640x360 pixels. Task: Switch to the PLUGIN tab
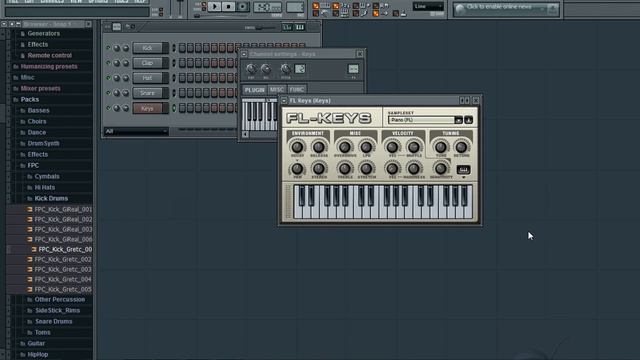click(255, 90)
